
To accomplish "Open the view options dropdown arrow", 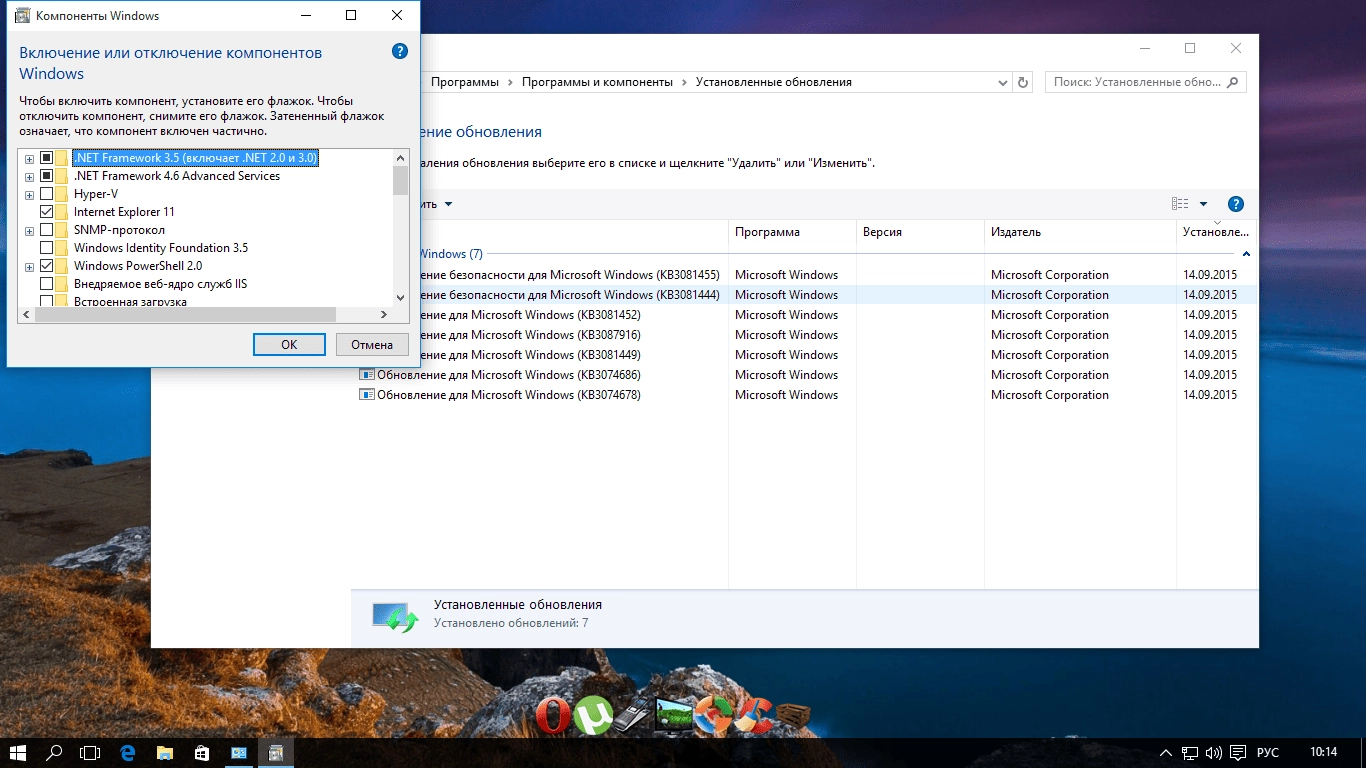I will pos(1203,204).
